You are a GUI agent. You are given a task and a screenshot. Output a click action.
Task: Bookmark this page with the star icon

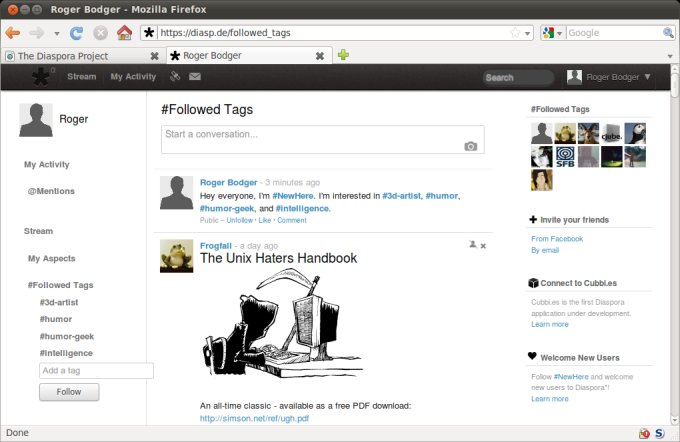point(515,32)
